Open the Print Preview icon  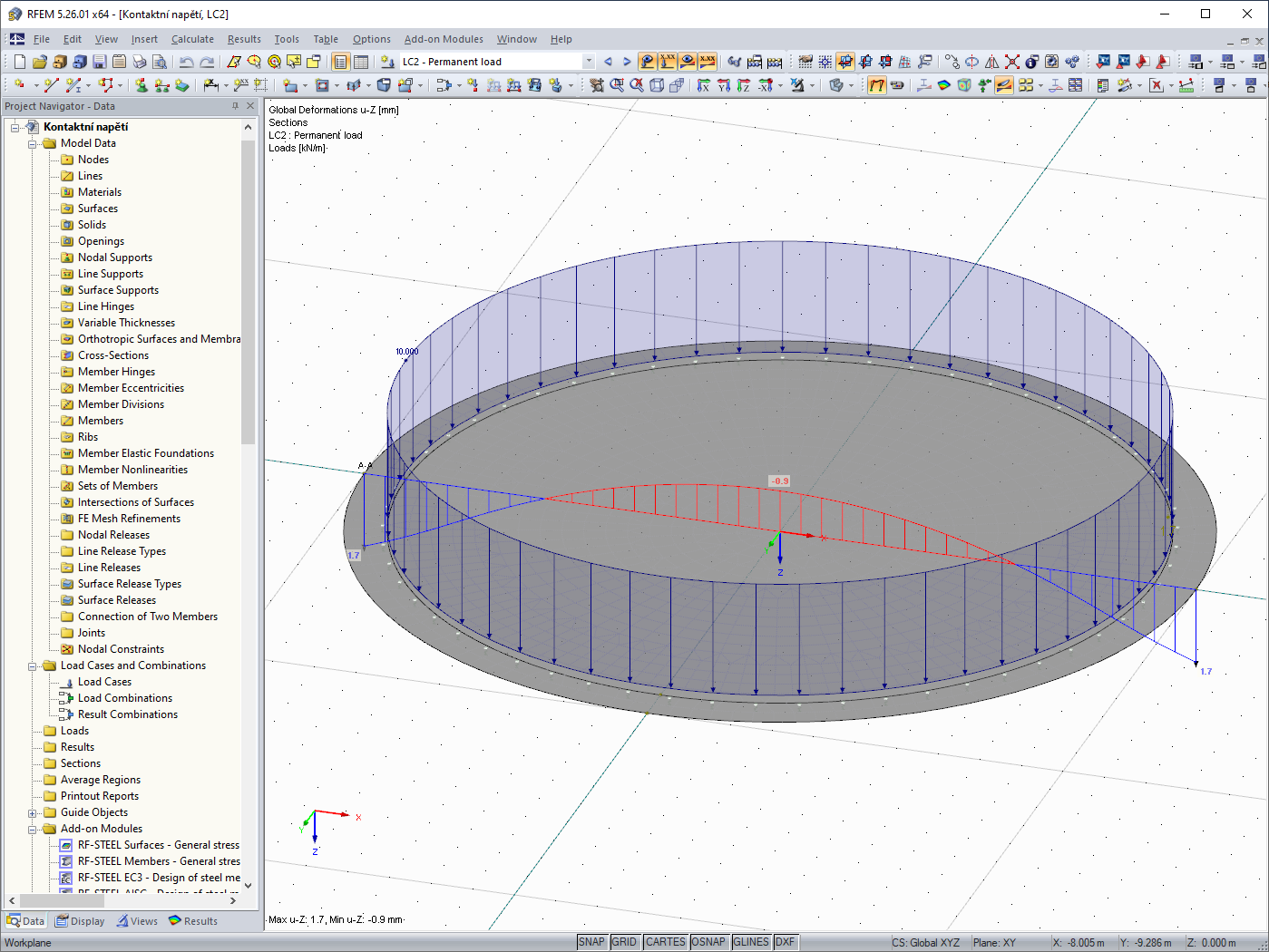pos(161,61)
